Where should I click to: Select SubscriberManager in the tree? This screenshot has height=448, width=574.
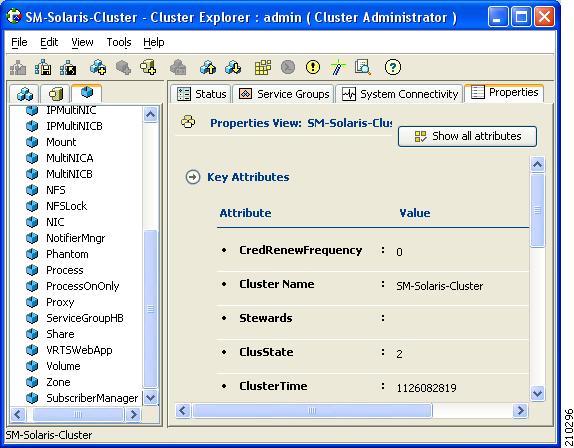(92, 398)
